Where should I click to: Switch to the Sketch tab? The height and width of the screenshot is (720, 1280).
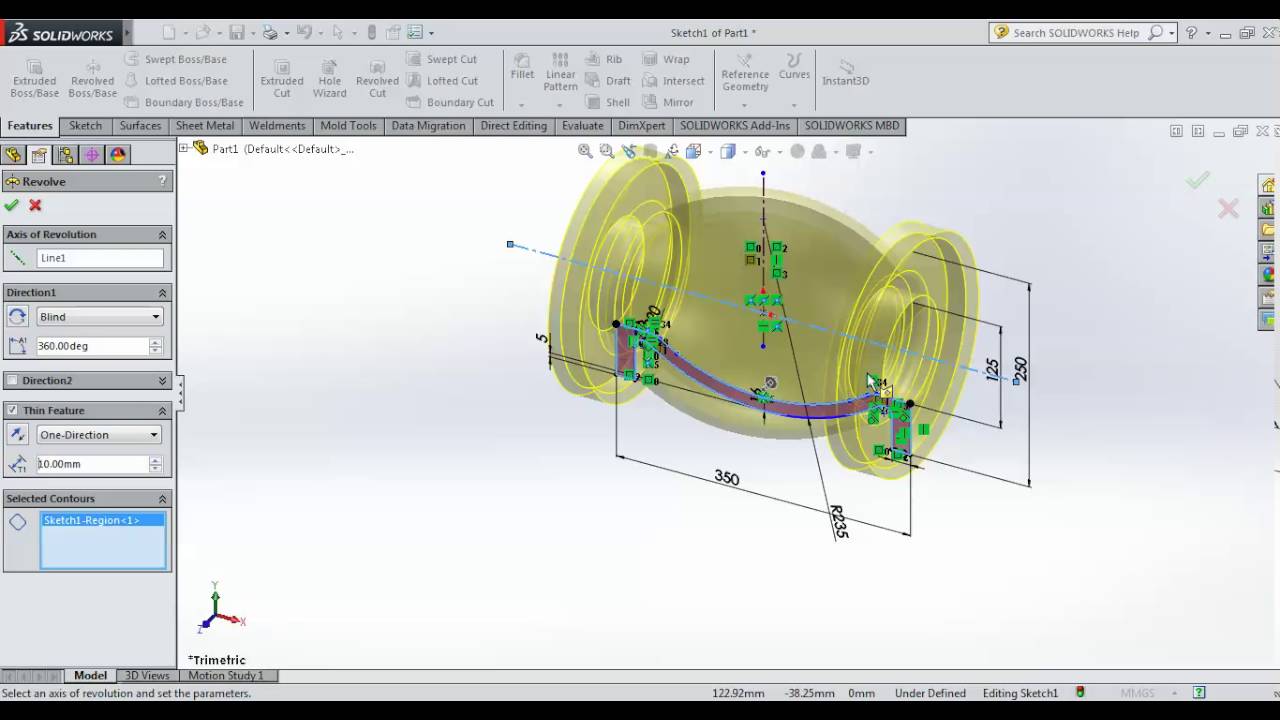[x=85, y=126]
